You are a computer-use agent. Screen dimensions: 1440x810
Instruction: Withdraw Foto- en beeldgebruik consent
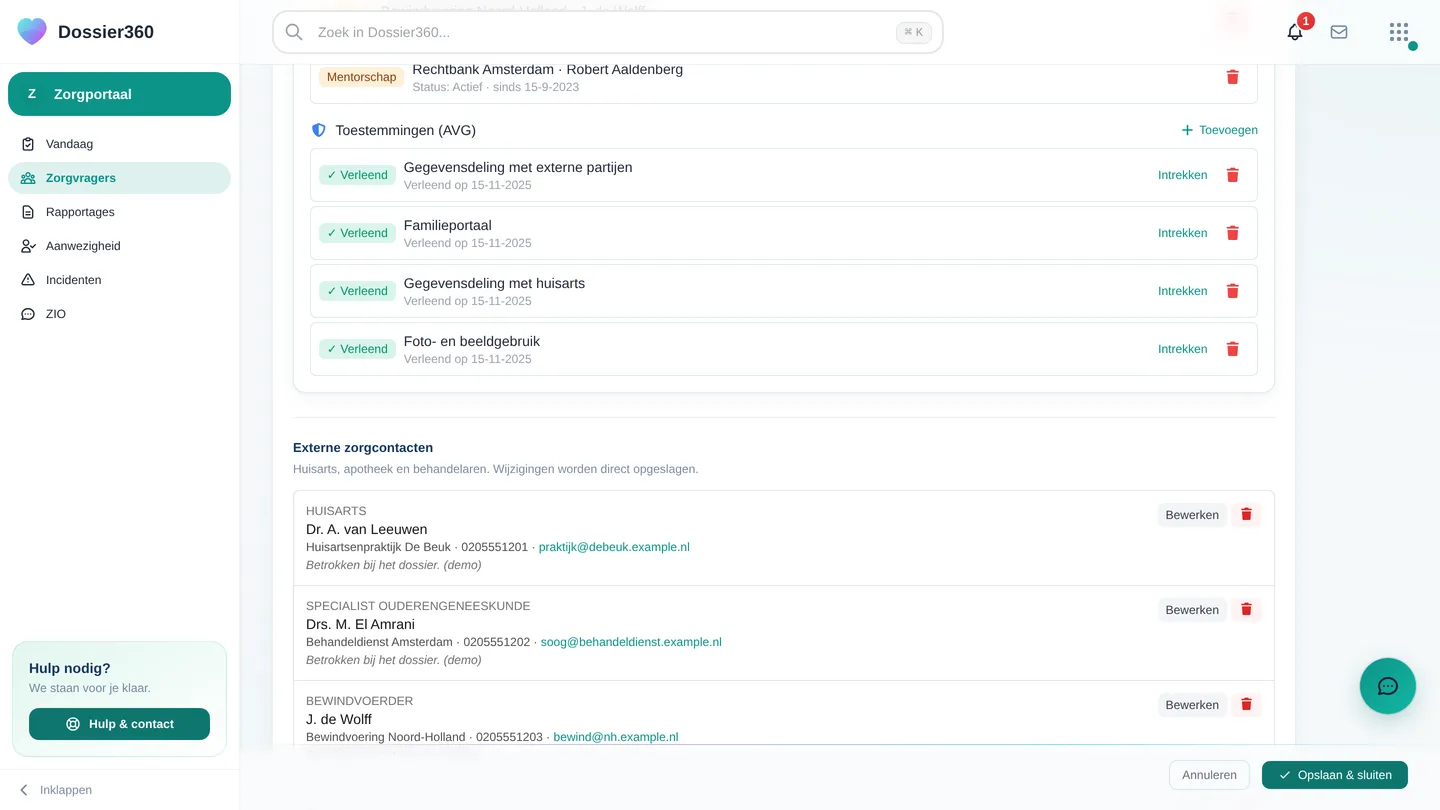pyautogui.click(x=1183, y=349)
